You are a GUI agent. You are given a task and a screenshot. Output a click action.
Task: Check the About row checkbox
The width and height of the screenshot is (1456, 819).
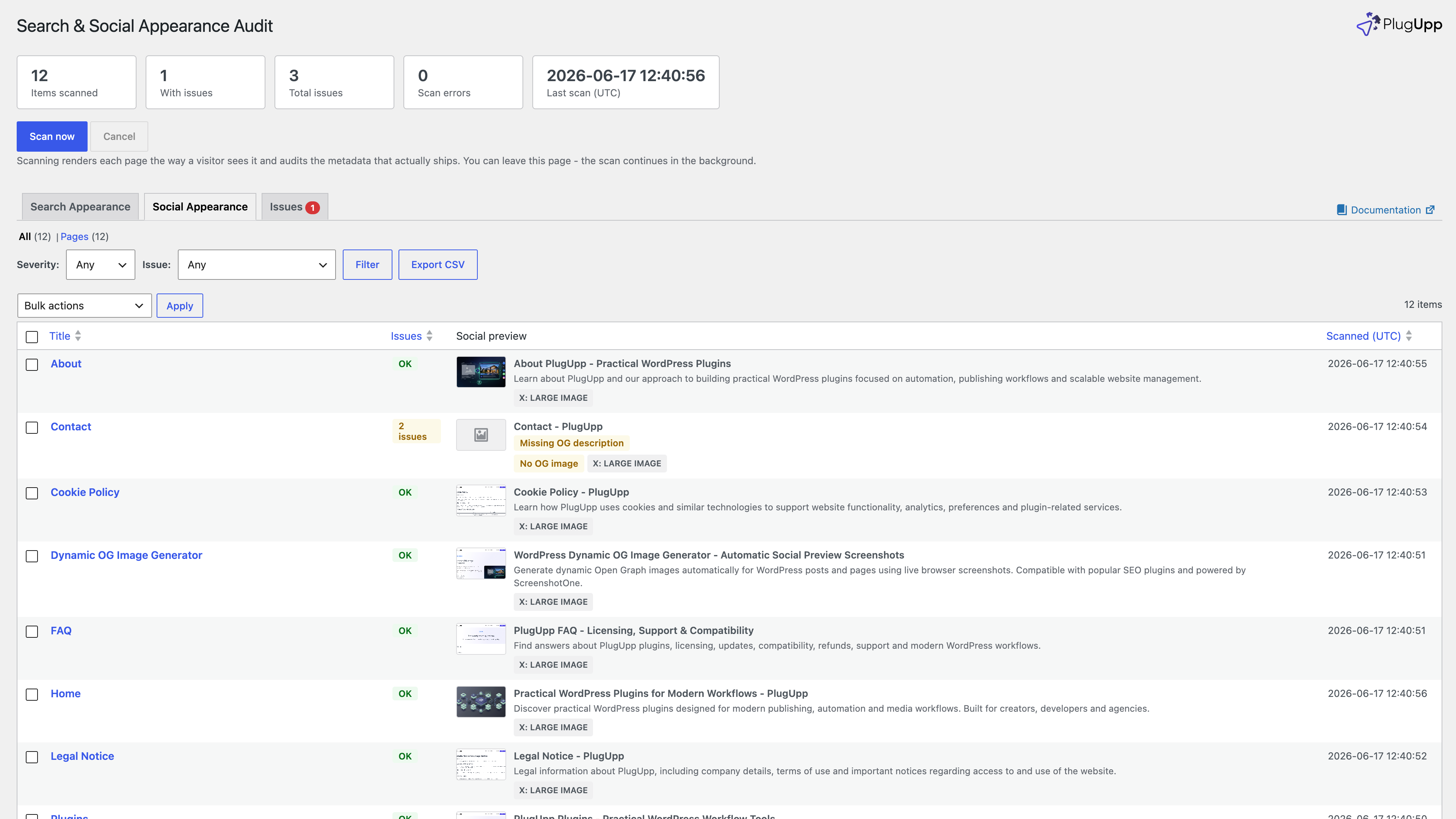point(32,364)
